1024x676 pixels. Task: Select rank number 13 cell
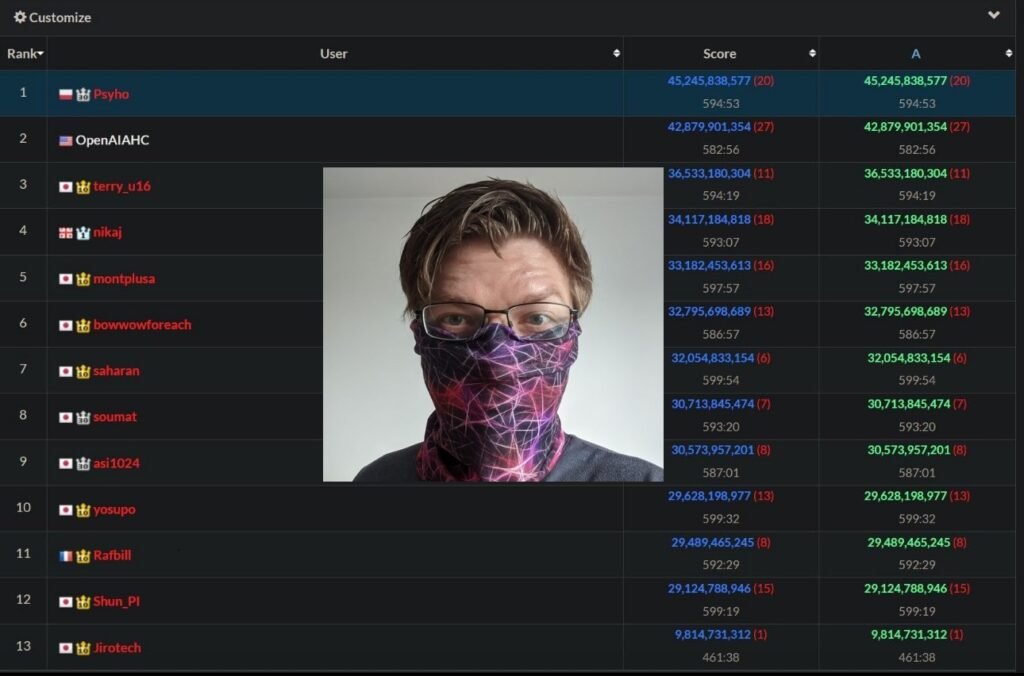24,647
